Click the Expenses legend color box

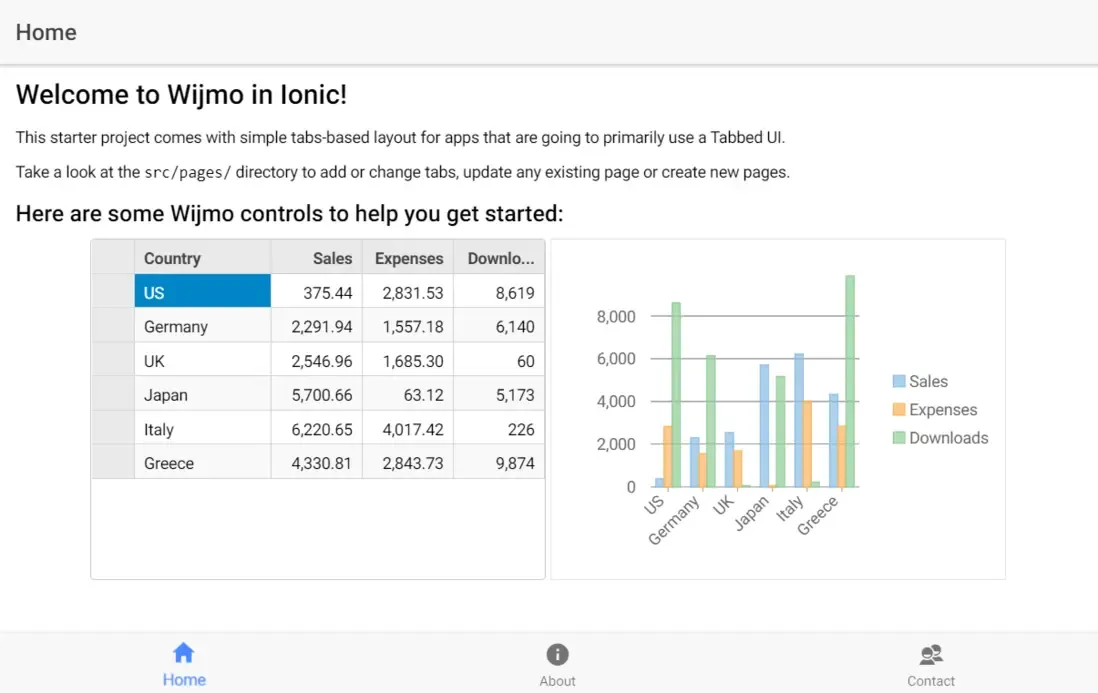coord(899,410)
